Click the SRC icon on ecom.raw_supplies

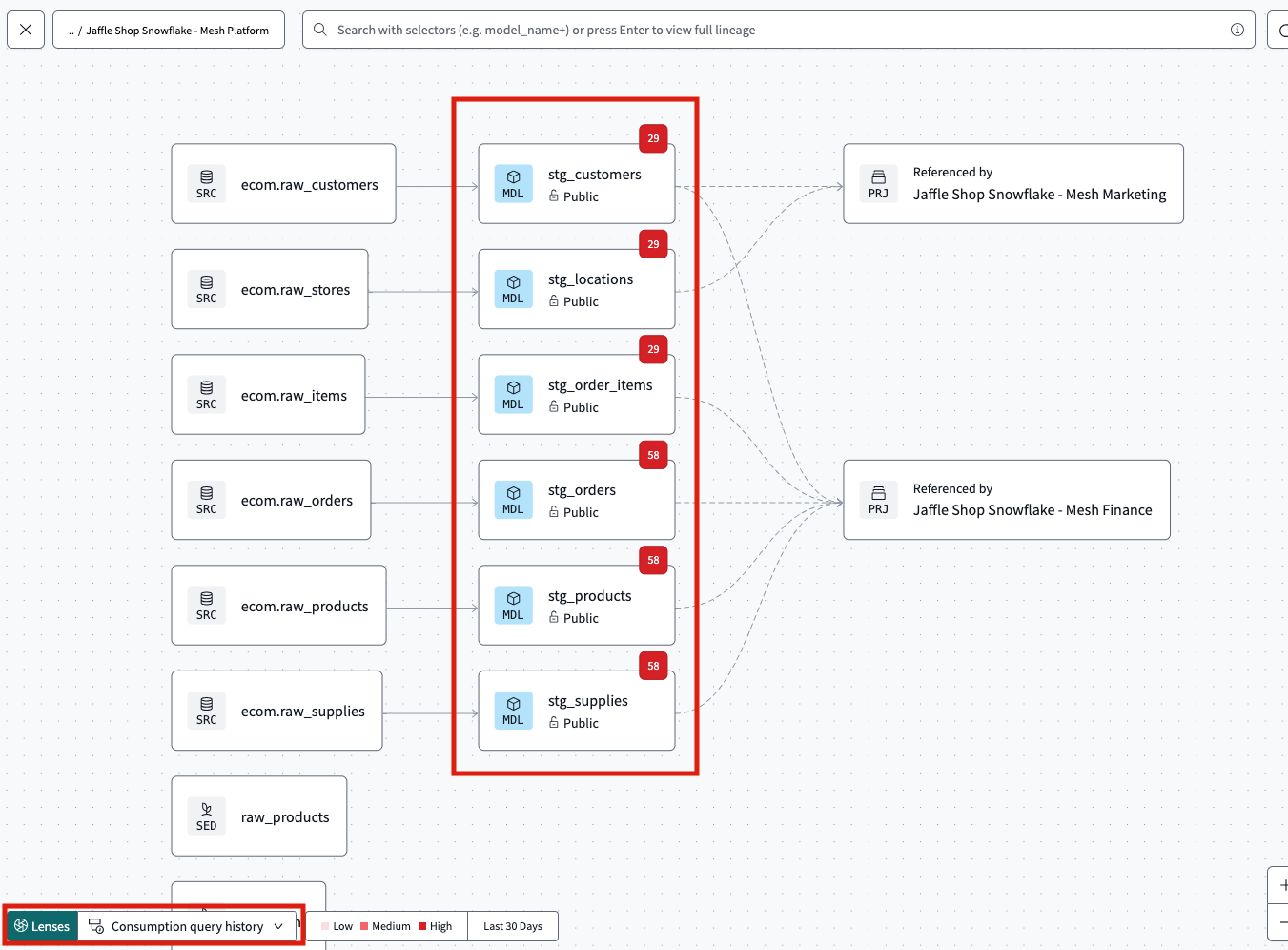tap(206, 711)
